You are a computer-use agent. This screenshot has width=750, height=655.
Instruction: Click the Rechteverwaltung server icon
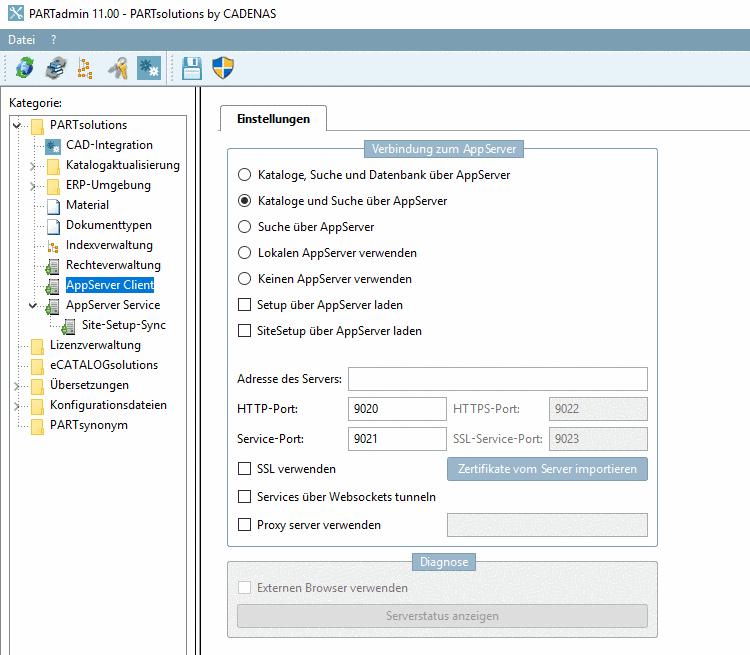coord(53,266)
